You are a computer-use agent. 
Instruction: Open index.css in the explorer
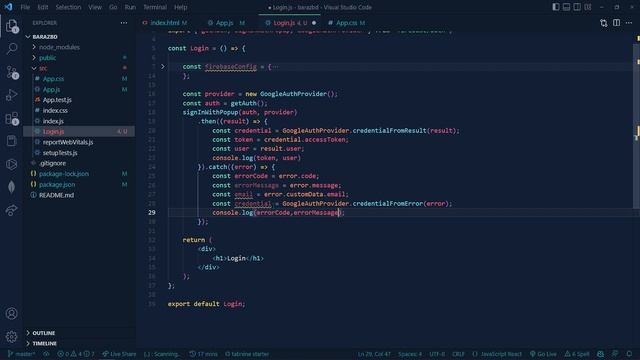(55, 111)
